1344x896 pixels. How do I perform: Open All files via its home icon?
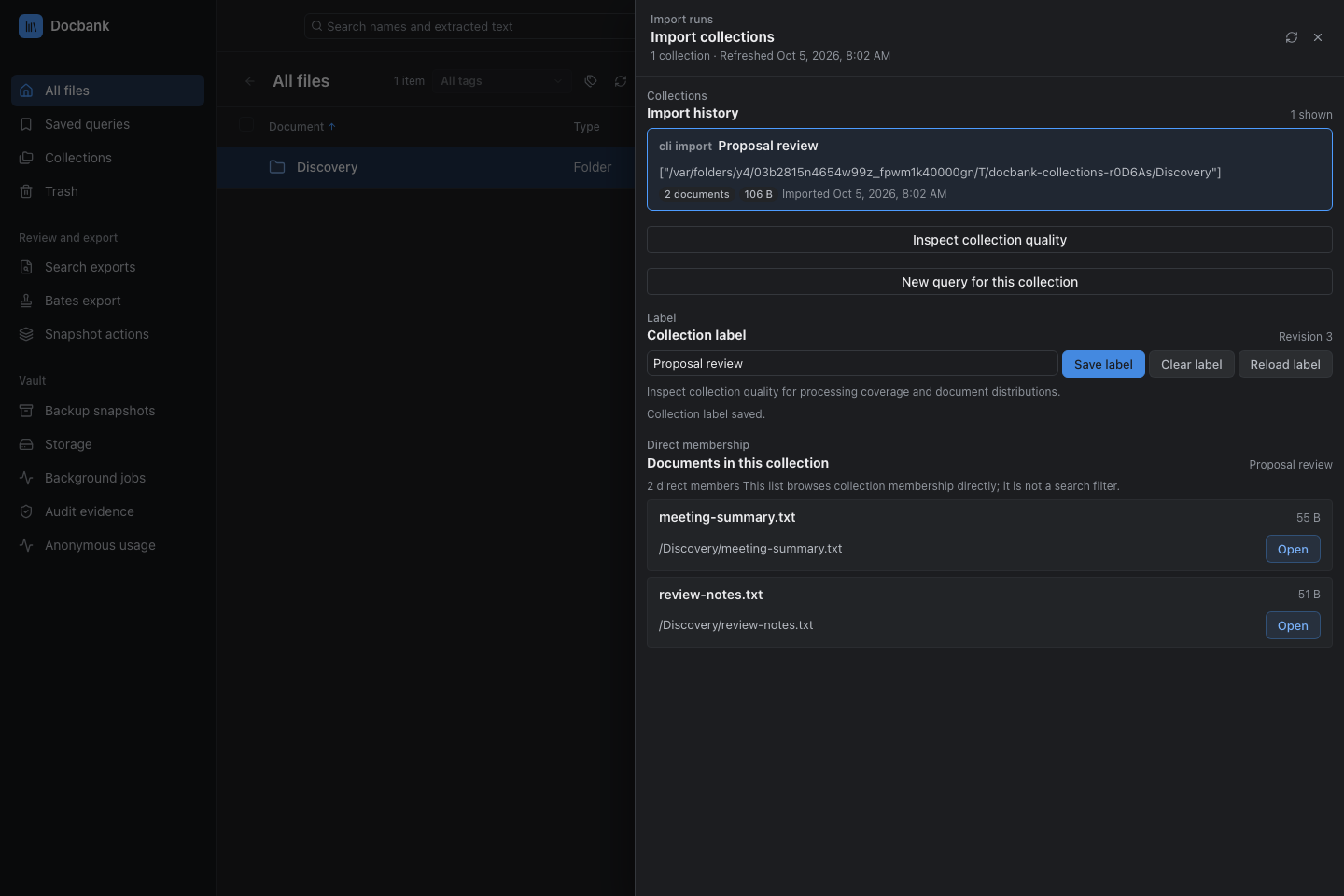pos(26,91)
